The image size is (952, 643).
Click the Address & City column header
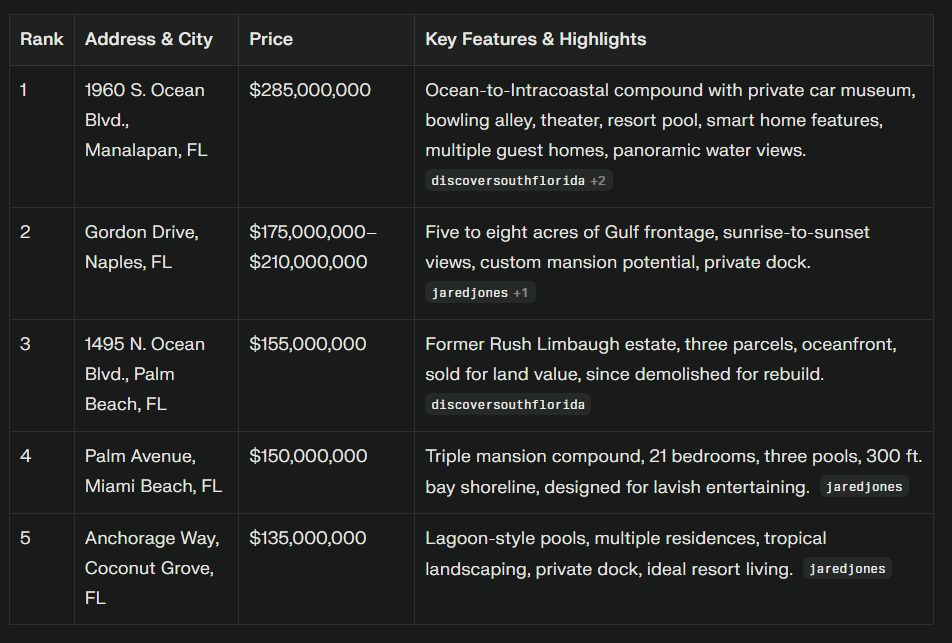click(149, 40)
